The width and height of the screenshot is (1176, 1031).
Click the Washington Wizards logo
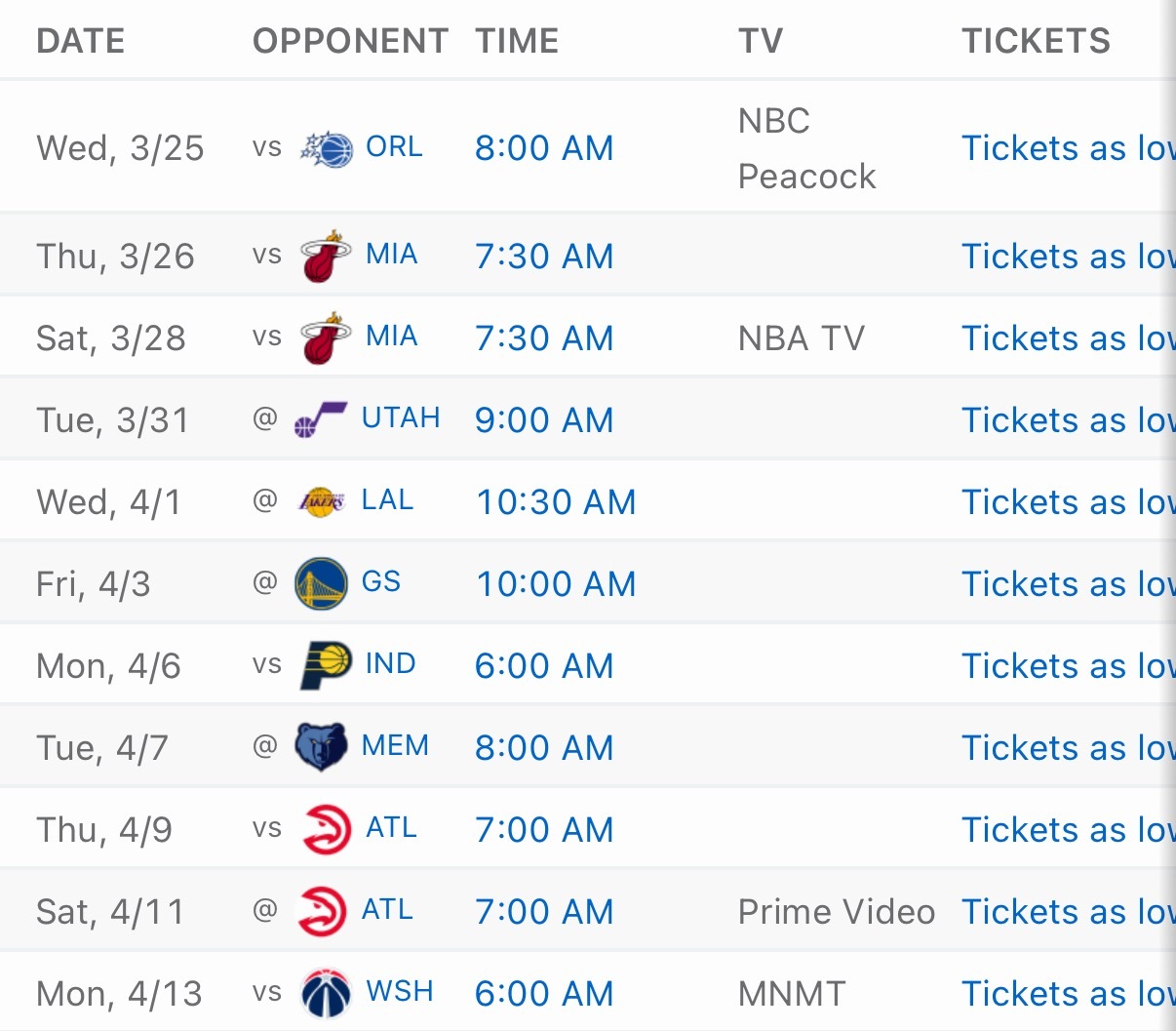coord(325,993)
